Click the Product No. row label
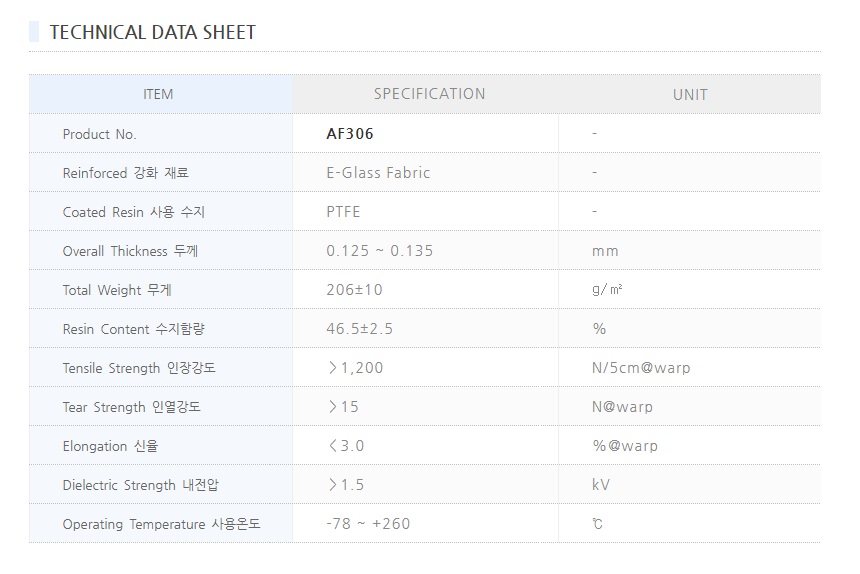Screen dimensions: 860x574 point(99,134)
